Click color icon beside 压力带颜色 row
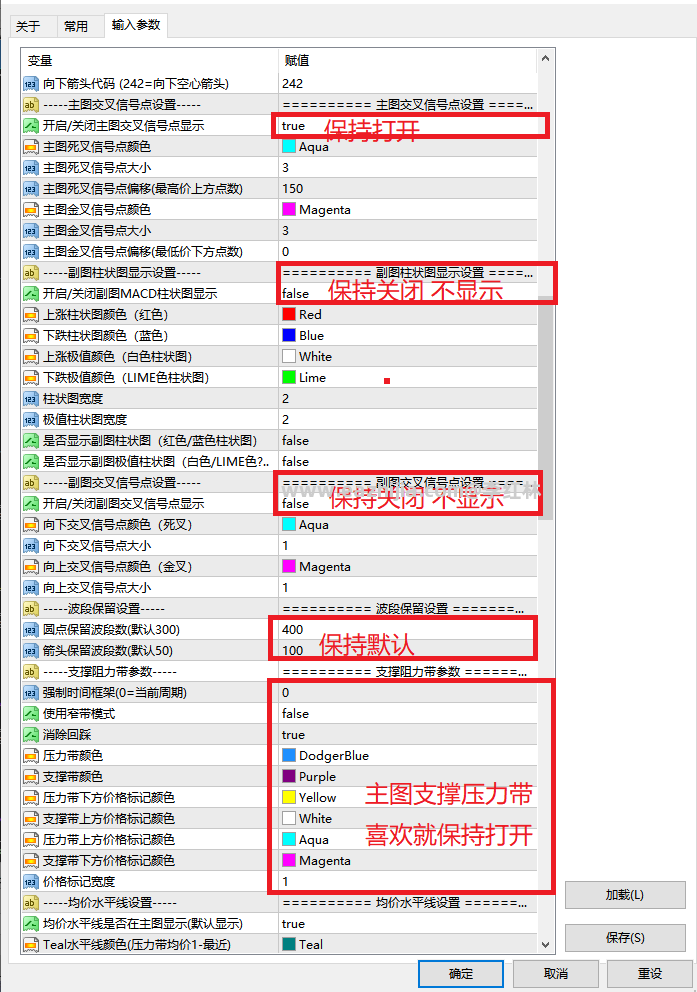Screen dimensions: 697x992 pyautogui.click(x=30, y=755)
